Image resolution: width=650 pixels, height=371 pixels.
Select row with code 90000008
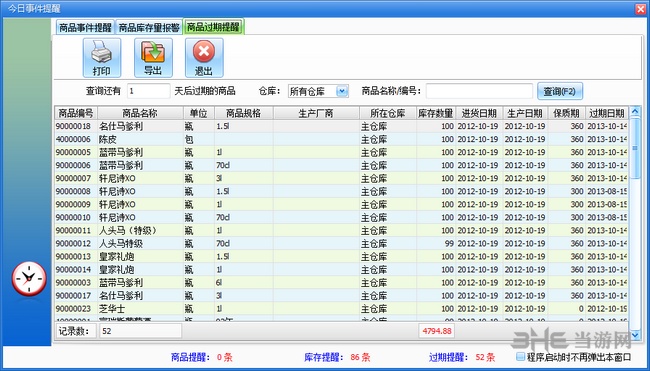(x=342, y=192)
